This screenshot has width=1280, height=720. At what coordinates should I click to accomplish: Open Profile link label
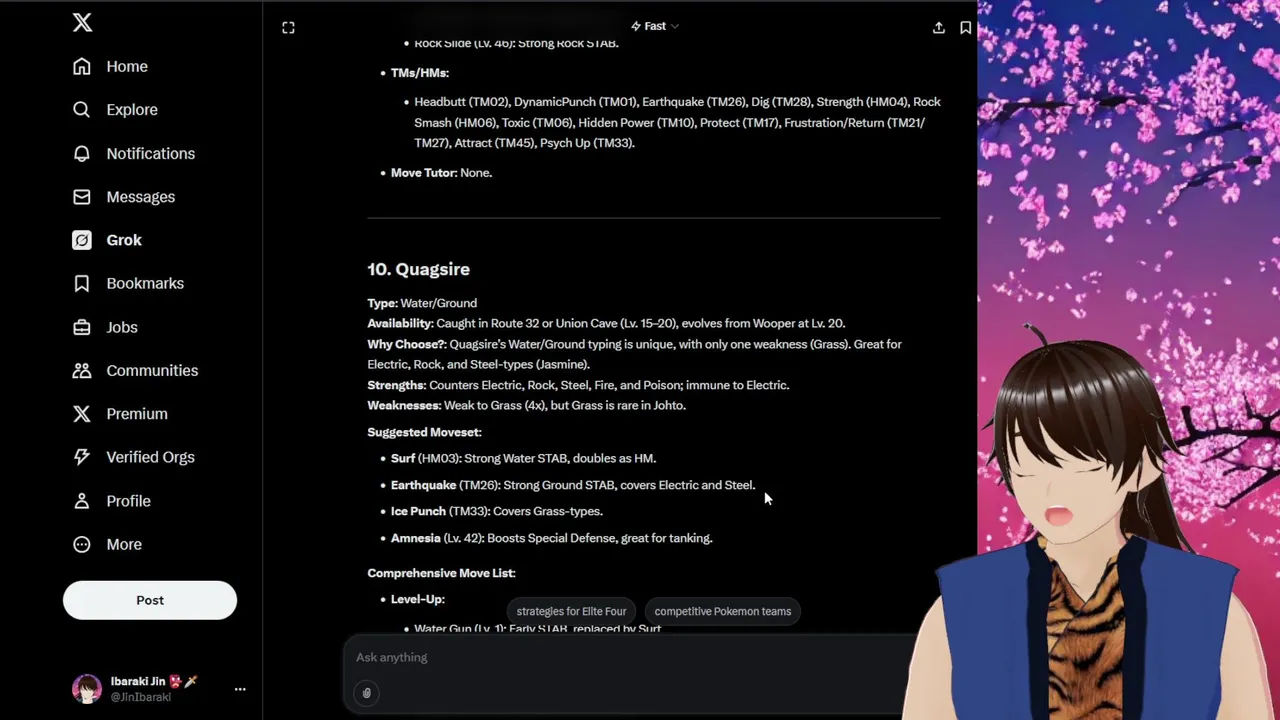tap(128, 501)
